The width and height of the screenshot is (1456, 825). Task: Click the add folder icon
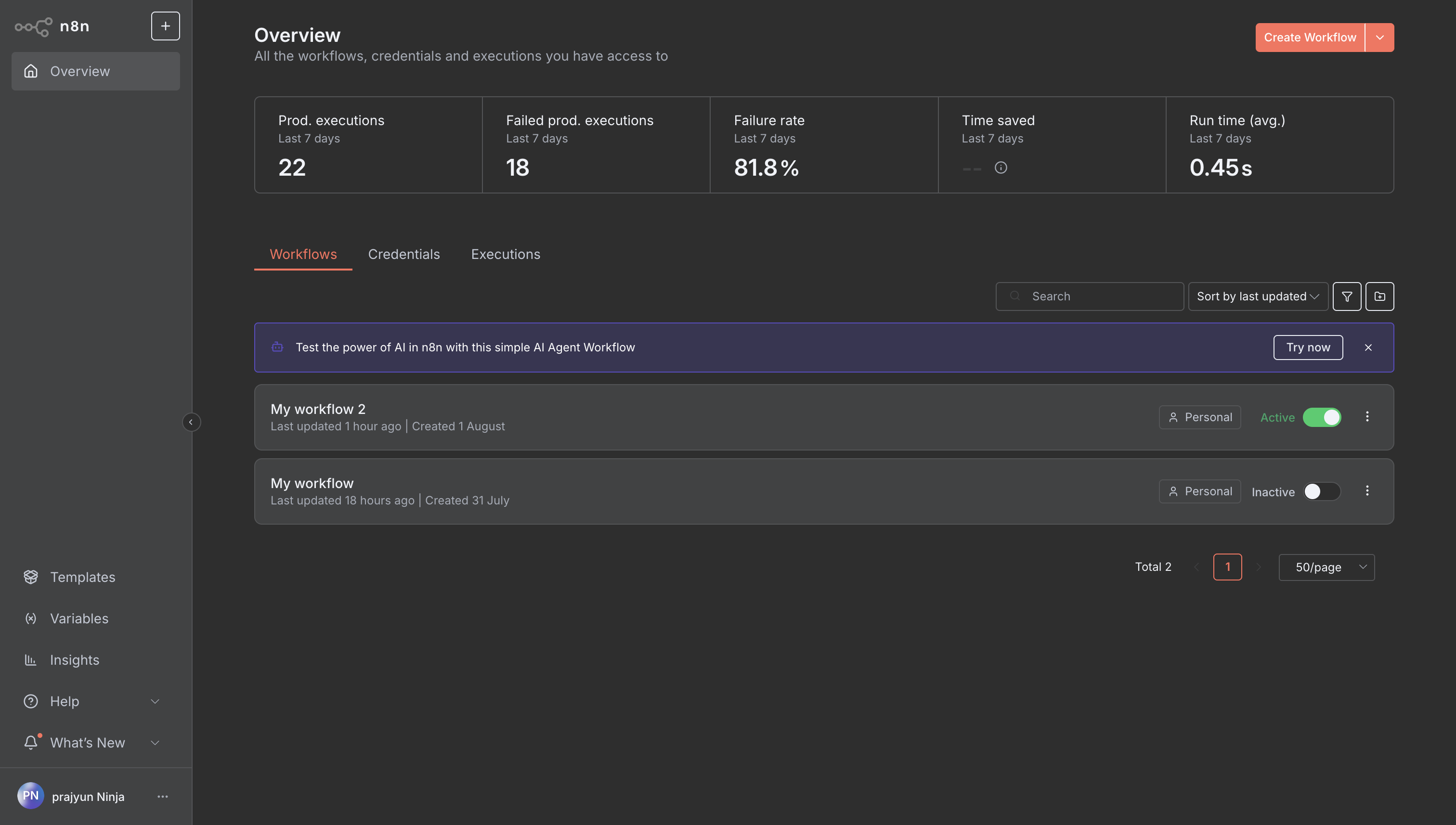(1379, 296)
